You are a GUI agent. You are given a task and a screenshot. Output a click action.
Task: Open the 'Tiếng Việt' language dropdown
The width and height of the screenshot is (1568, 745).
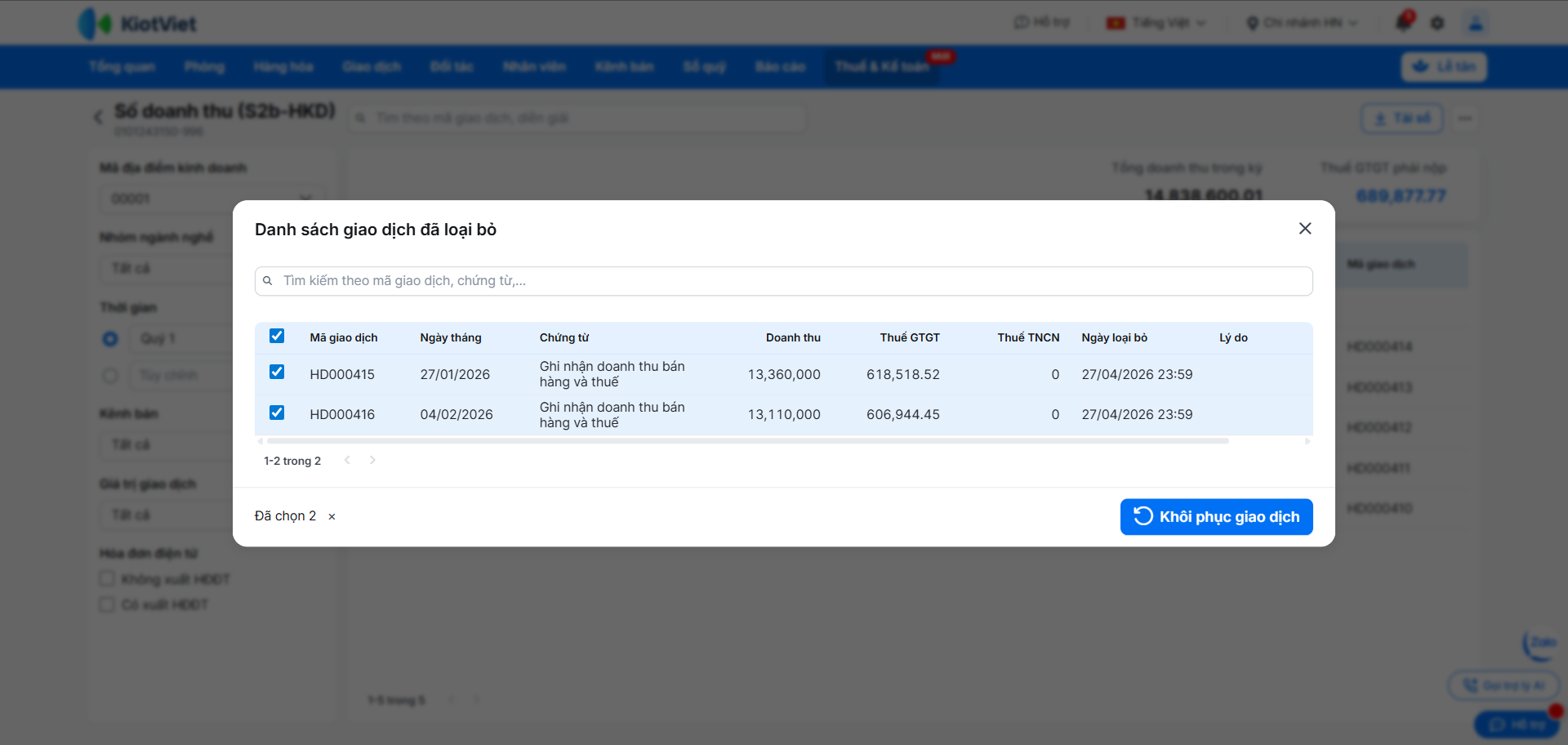coord(1156,23)
